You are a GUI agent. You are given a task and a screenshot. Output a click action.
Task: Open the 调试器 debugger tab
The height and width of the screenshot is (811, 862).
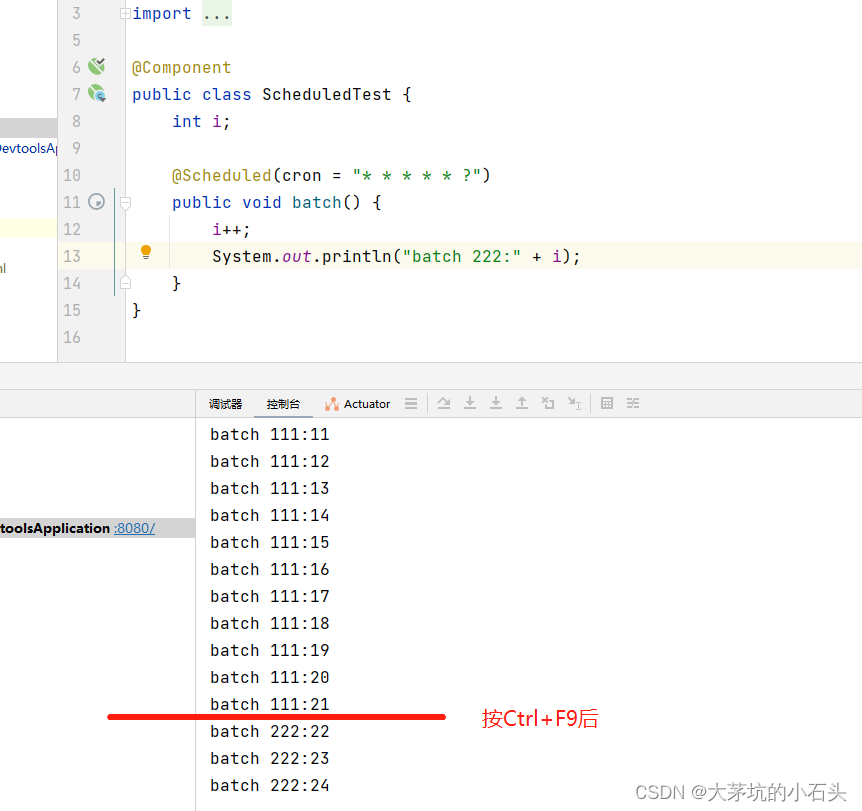point(225,404)
